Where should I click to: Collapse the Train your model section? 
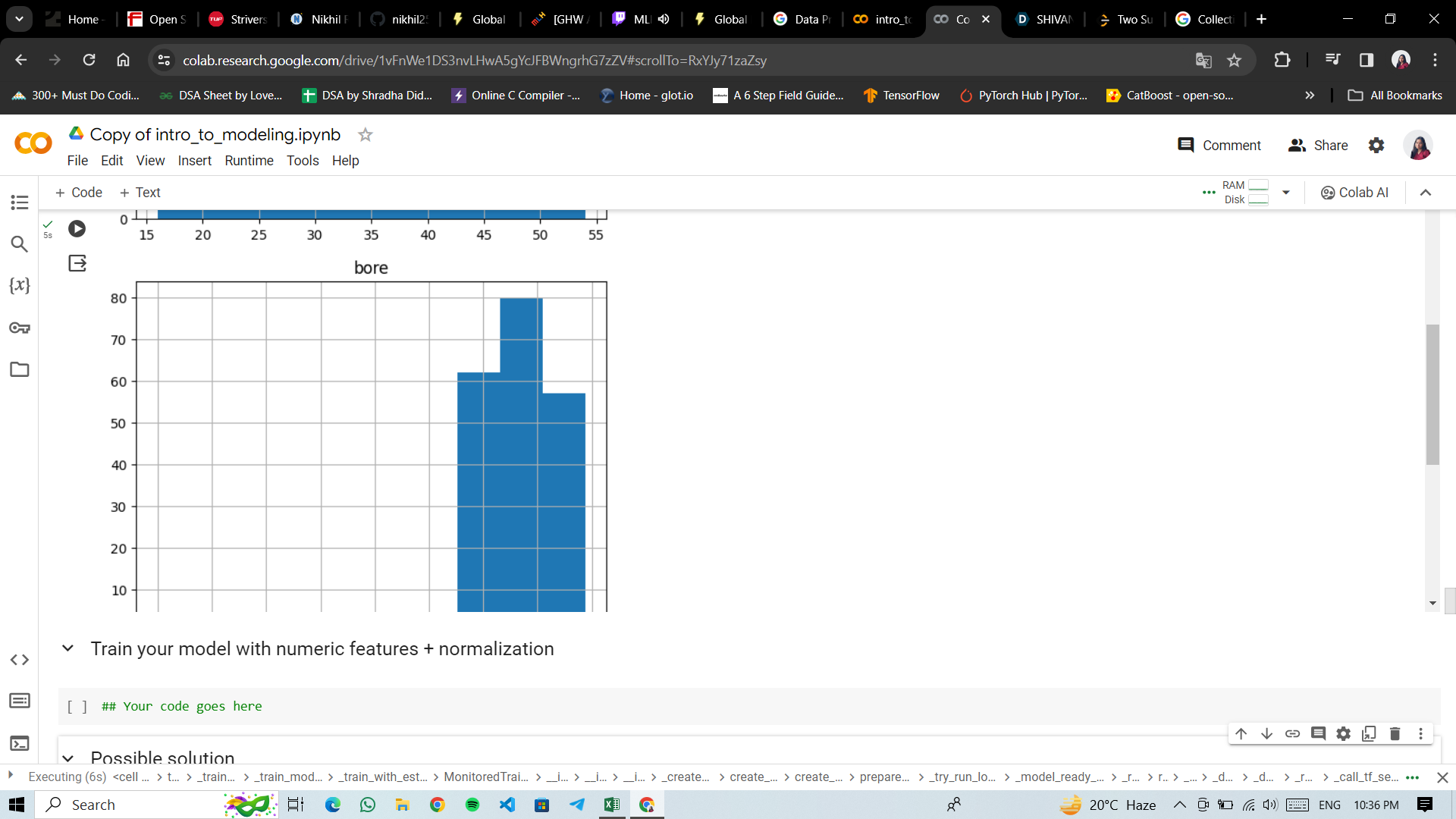pos(68,648)
